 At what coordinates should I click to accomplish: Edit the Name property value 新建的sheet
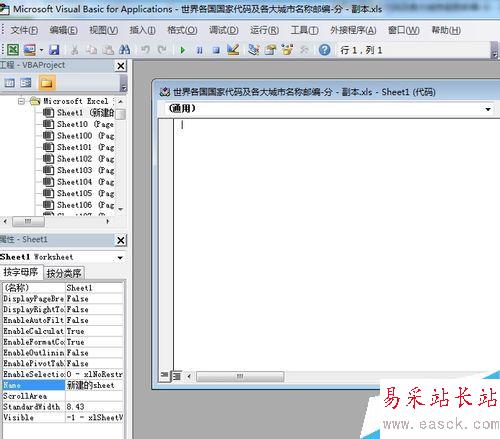(94, 385)
